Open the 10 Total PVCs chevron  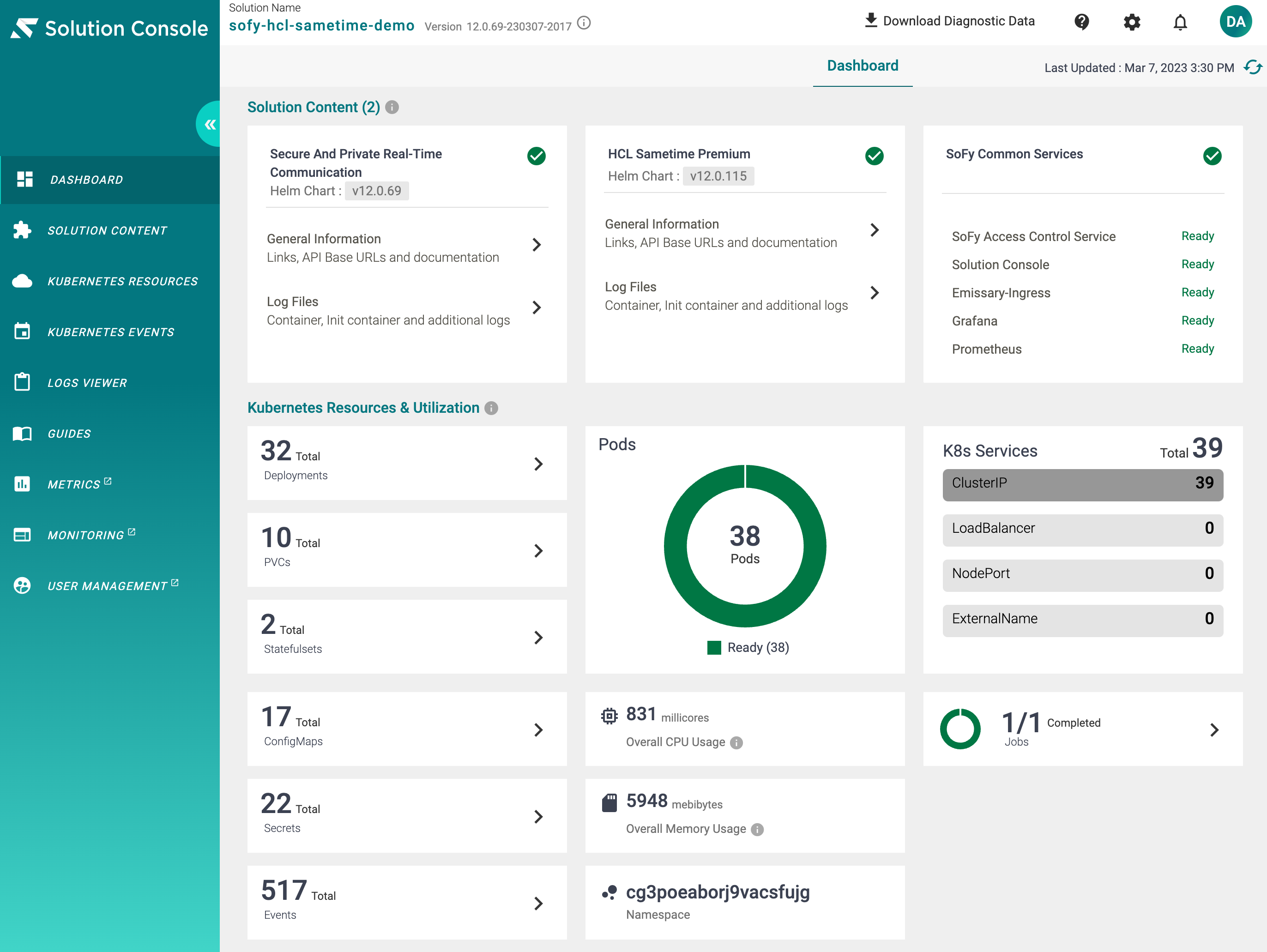click(538, 550)
